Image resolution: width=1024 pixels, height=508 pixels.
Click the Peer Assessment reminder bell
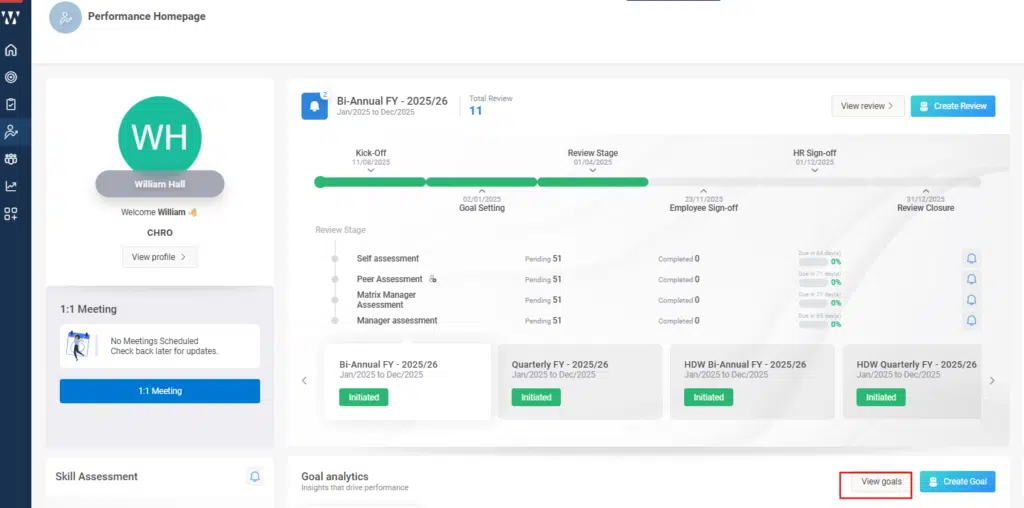click(971, 279)
